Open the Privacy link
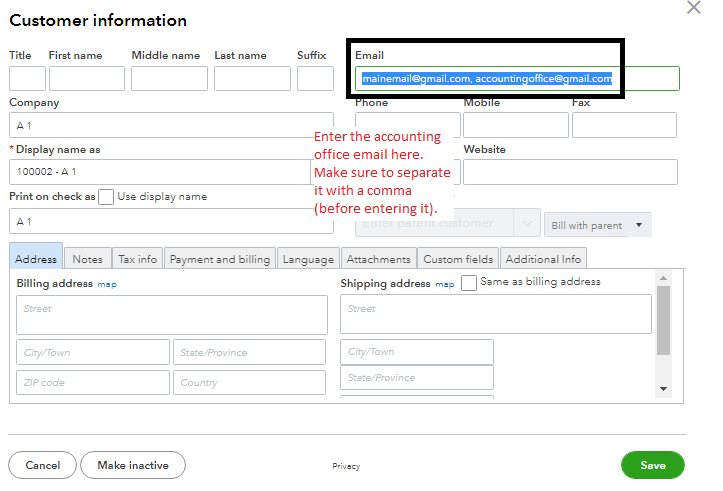This screenshot has height=491, width=723. pos(346,466)
